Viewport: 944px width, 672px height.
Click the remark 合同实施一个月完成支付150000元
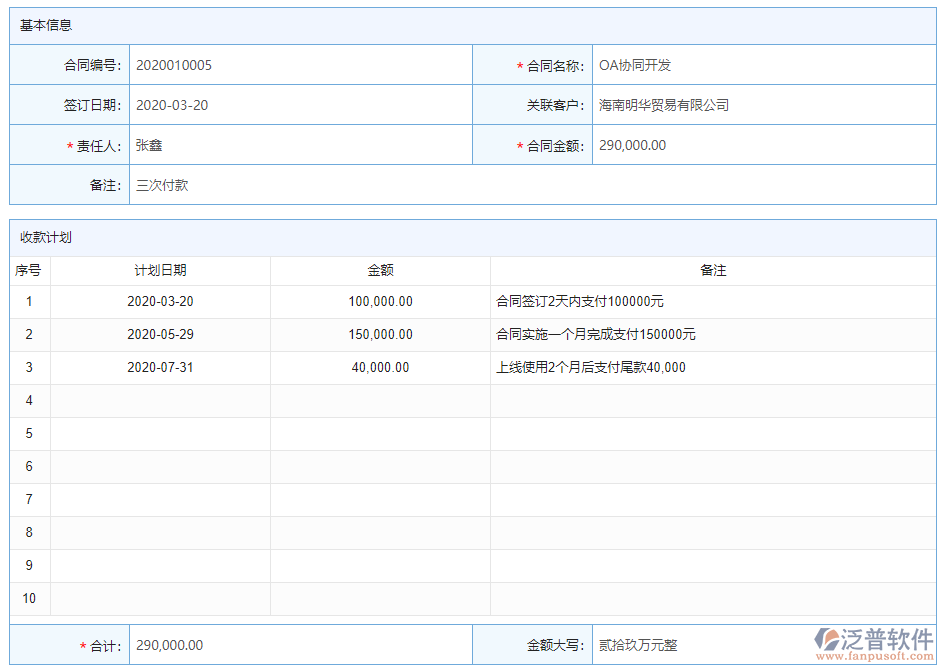coord(596,334)
